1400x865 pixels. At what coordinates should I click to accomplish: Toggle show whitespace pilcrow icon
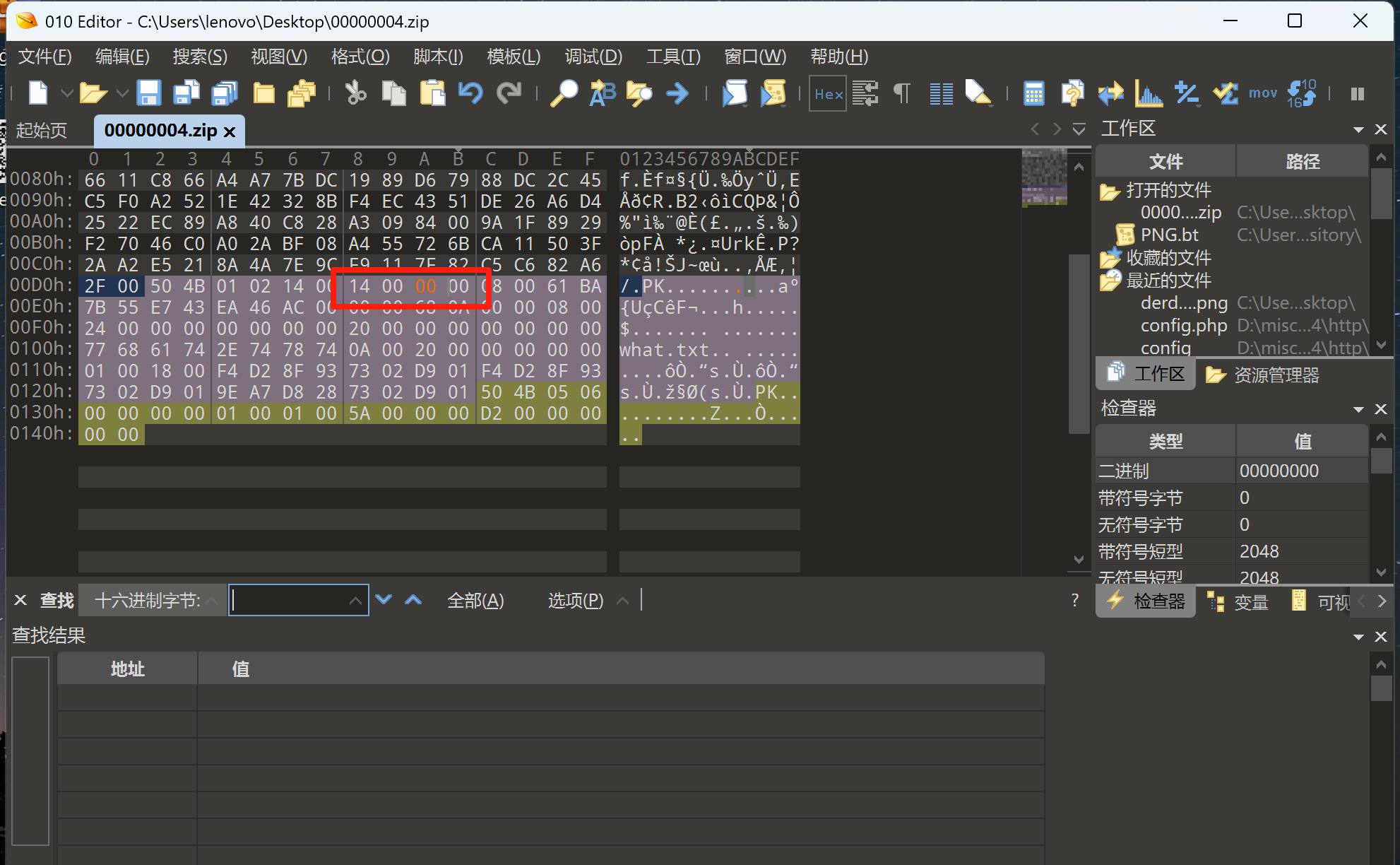tap(902, 93)
